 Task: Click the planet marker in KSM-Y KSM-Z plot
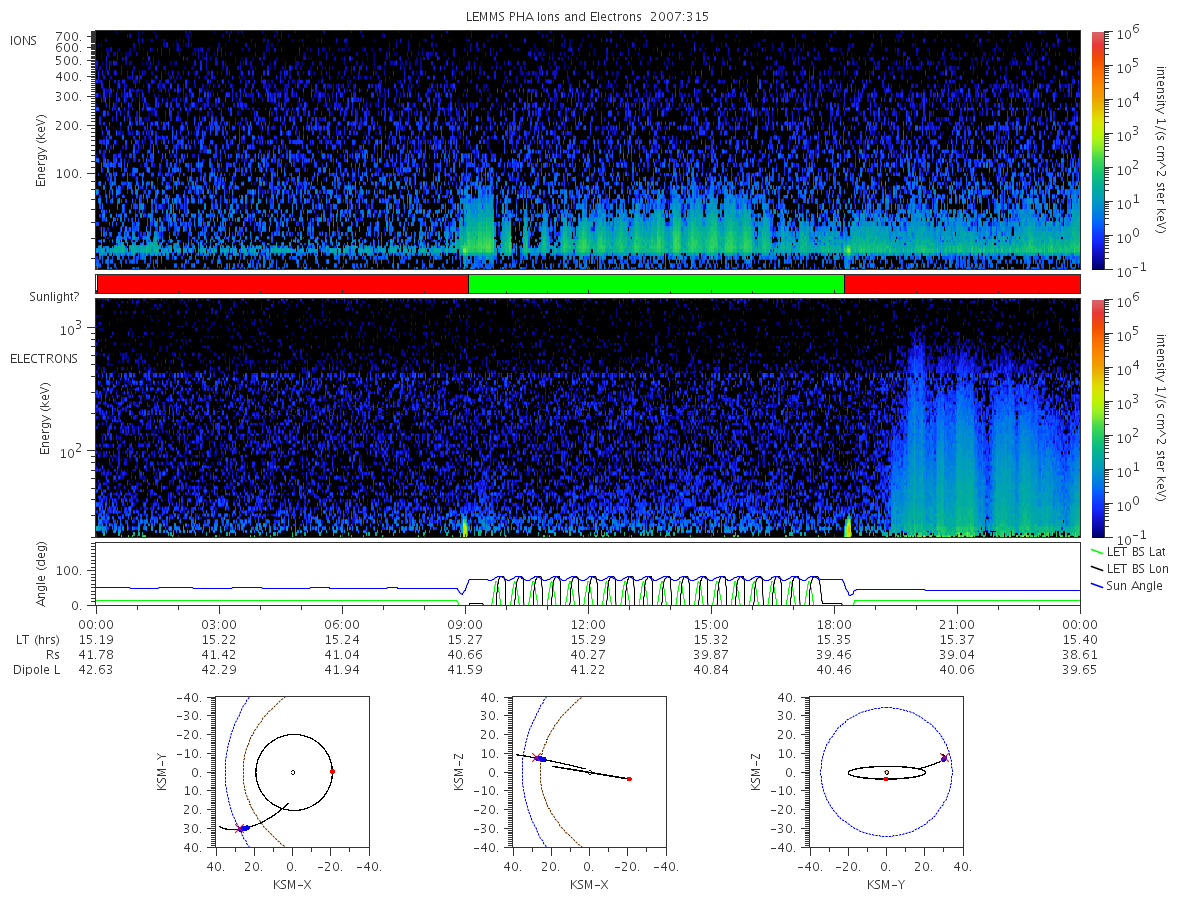886,772
